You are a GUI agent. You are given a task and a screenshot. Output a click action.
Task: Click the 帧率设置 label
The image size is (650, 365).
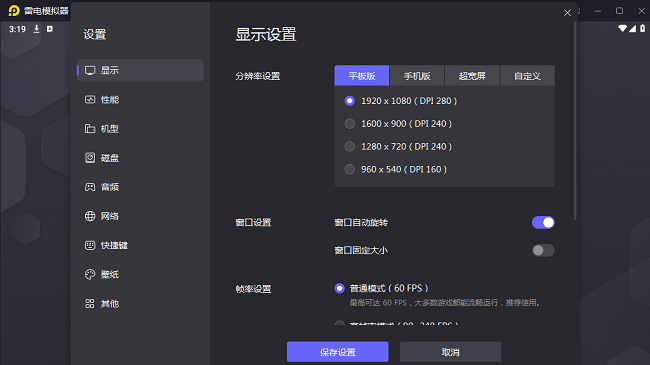point(253,289)
